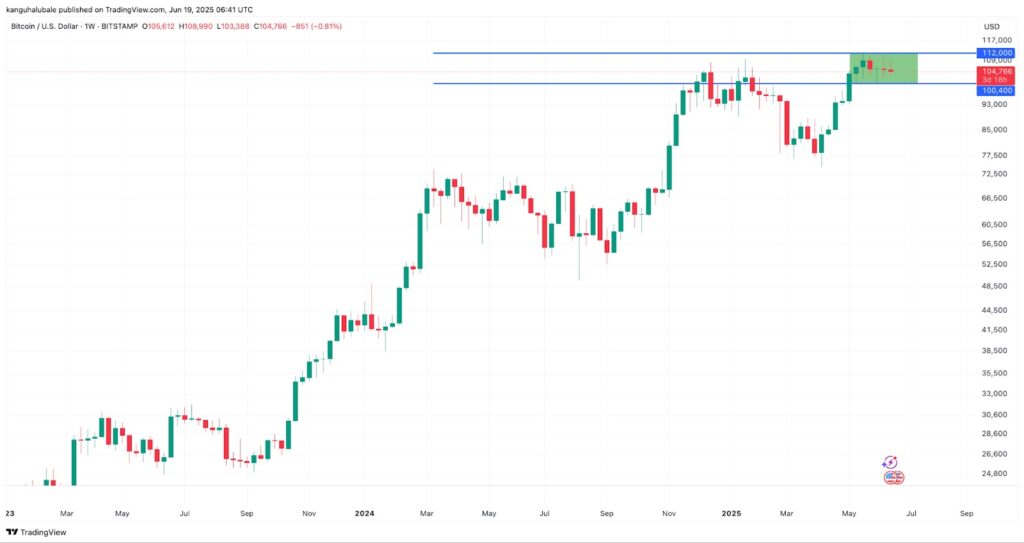This screenshot has width=1024, height=543.
Task: Click the blue 112,000 price label
Action: tap(991, 52)
